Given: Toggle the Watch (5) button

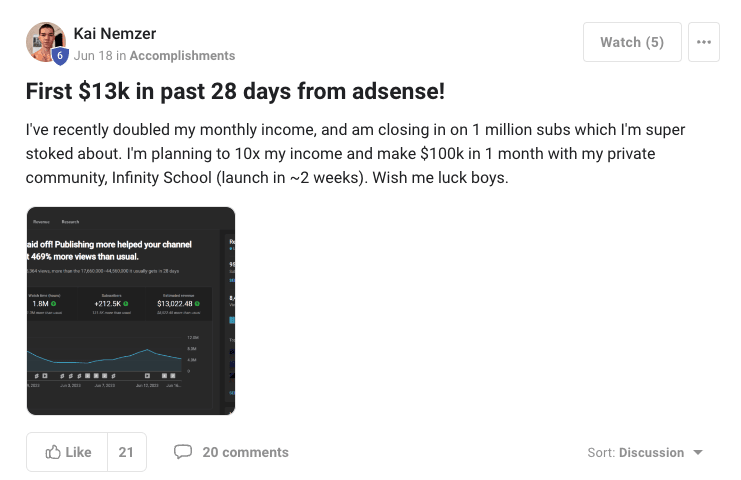Looking at the screenshot, I should click(x=631, y=42).
